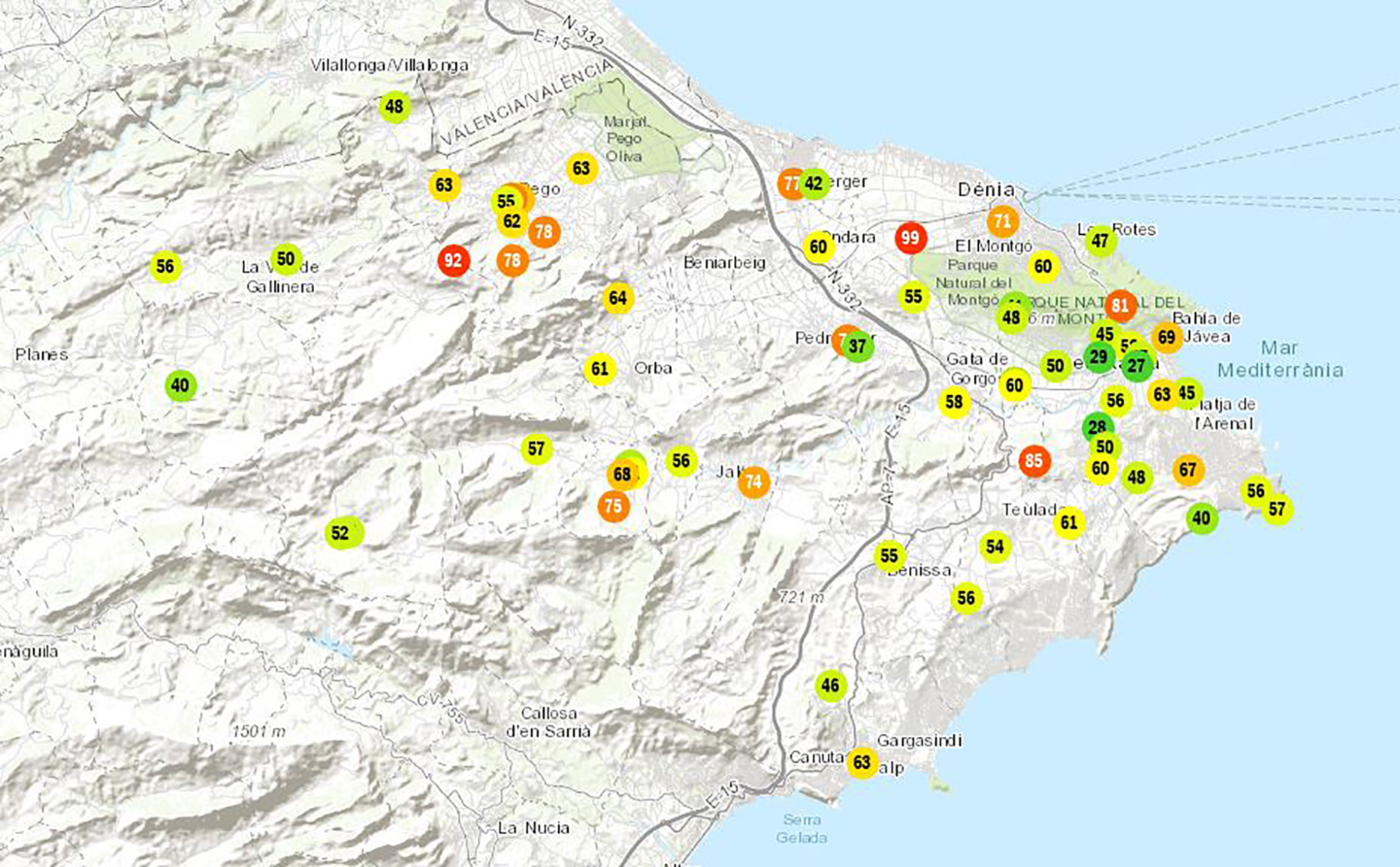Select the red 92 marker southwest of Pego
The width and height of the screenshot is (1400, 867).
pyautogui.click(x=453, y=260)
